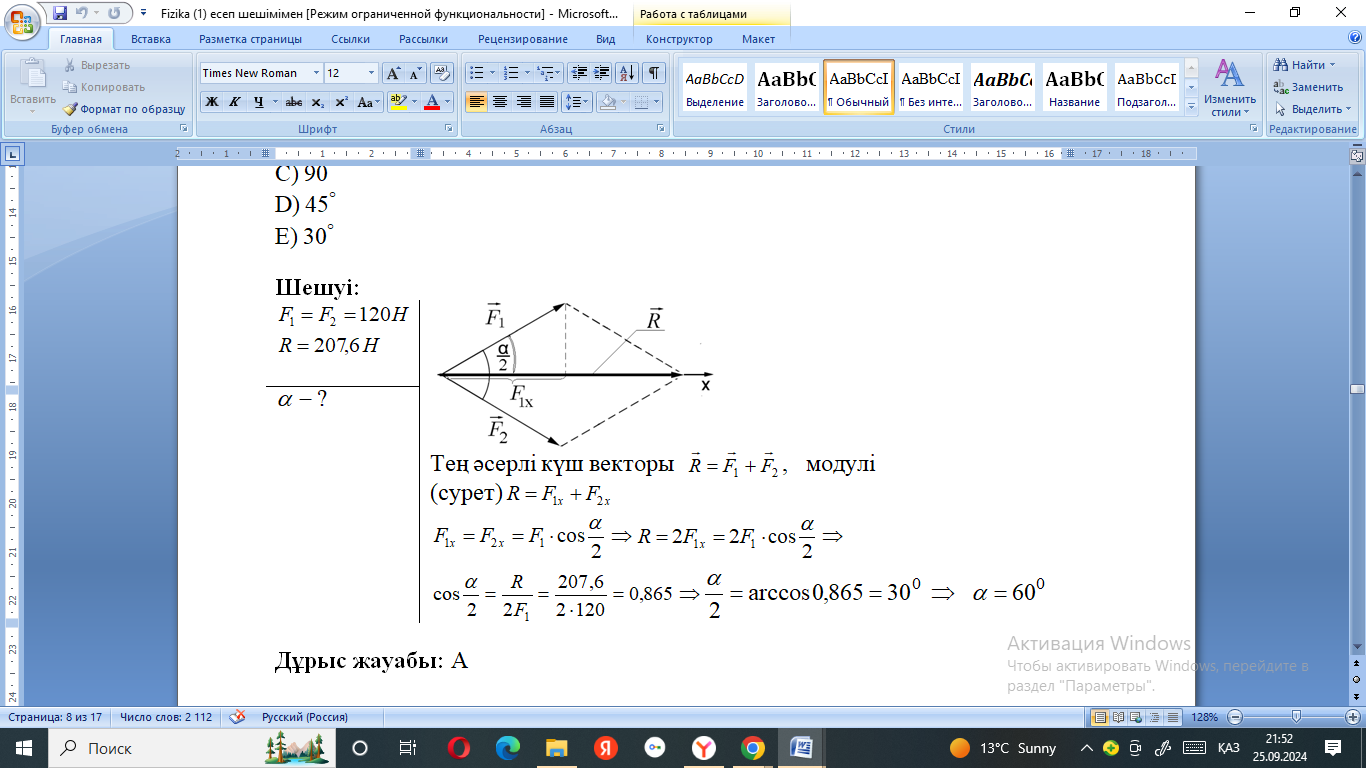1366x768 pixels.
Task: Save the document from Quick Access toolbar
Action: point(60,13)
